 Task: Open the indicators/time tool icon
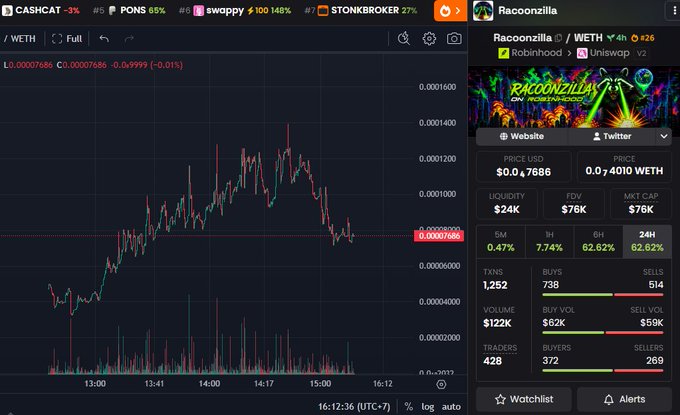click(x=404, y=39)
